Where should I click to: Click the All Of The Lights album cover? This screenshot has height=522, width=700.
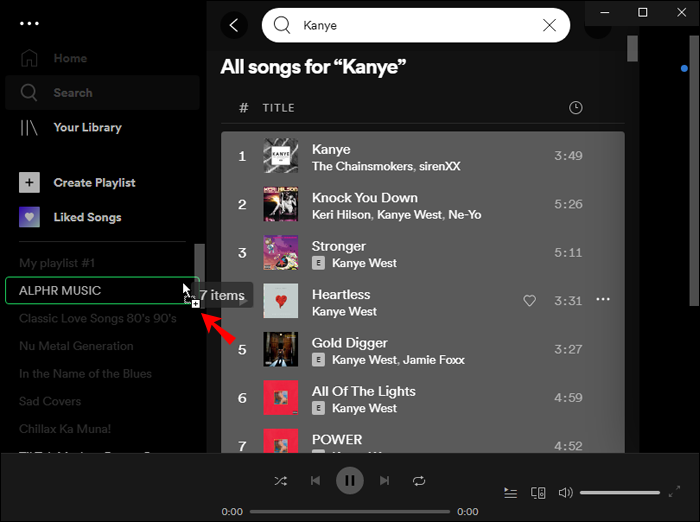(x=281, y=398)
